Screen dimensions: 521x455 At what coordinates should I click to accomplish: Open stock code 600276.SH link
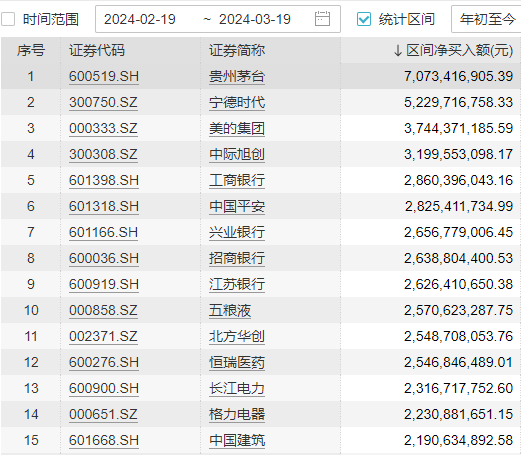[104, 362]
